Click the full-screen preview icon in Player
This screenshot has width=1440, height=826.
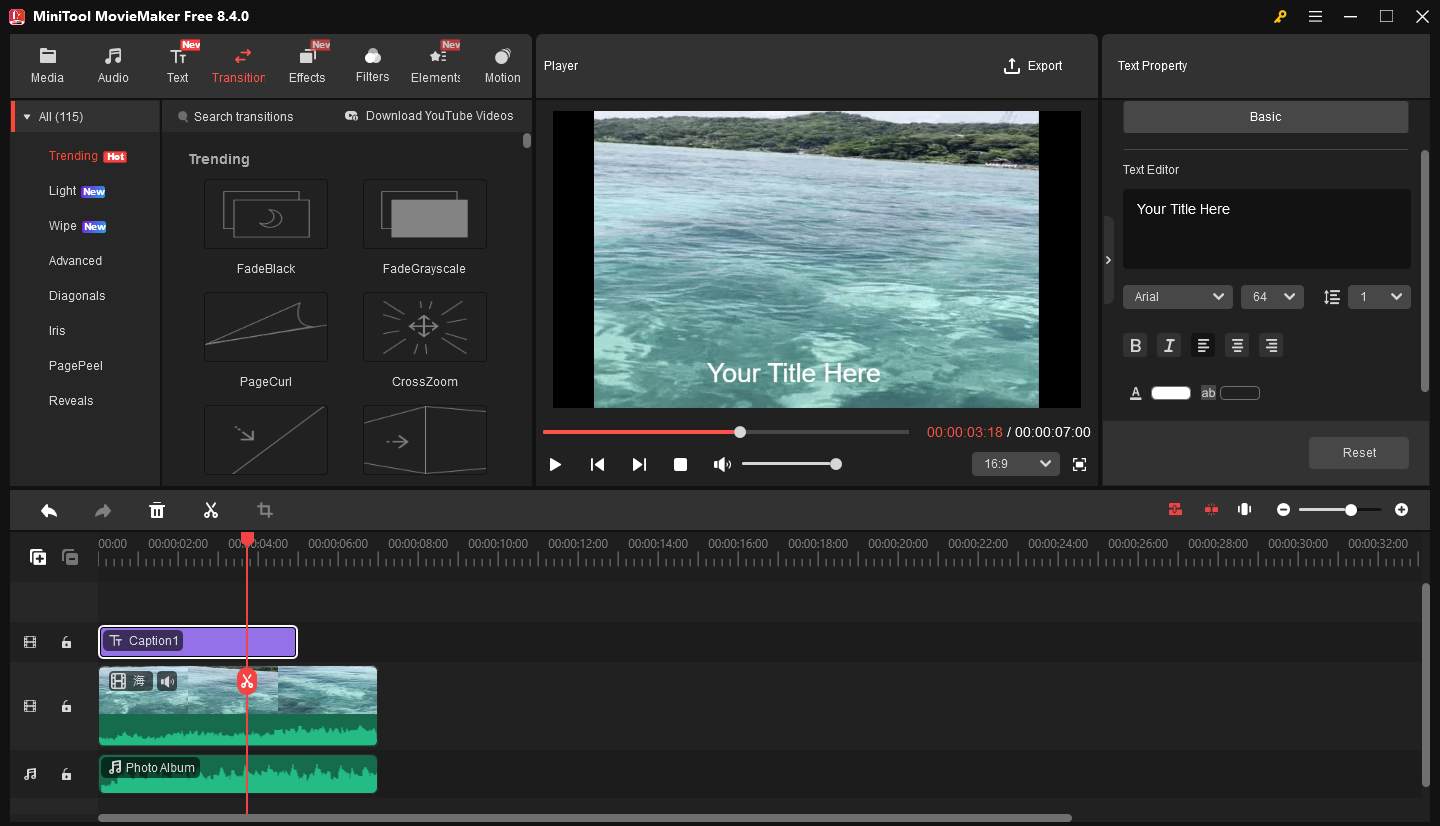click(1079, 464)
